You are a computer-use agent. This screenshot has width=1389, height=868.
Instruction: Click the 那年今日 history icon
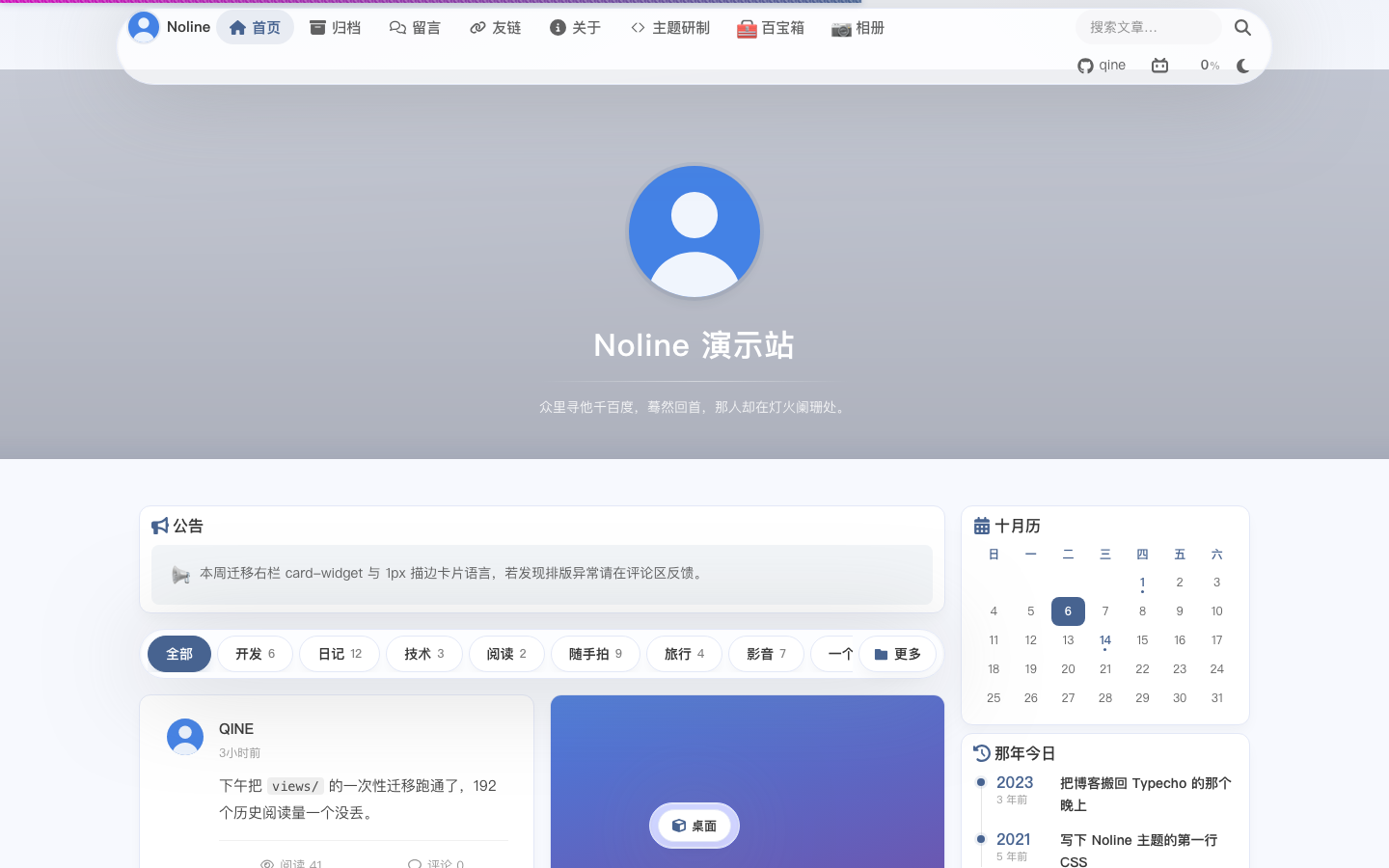pyautogui.click(x=982, y=753)
